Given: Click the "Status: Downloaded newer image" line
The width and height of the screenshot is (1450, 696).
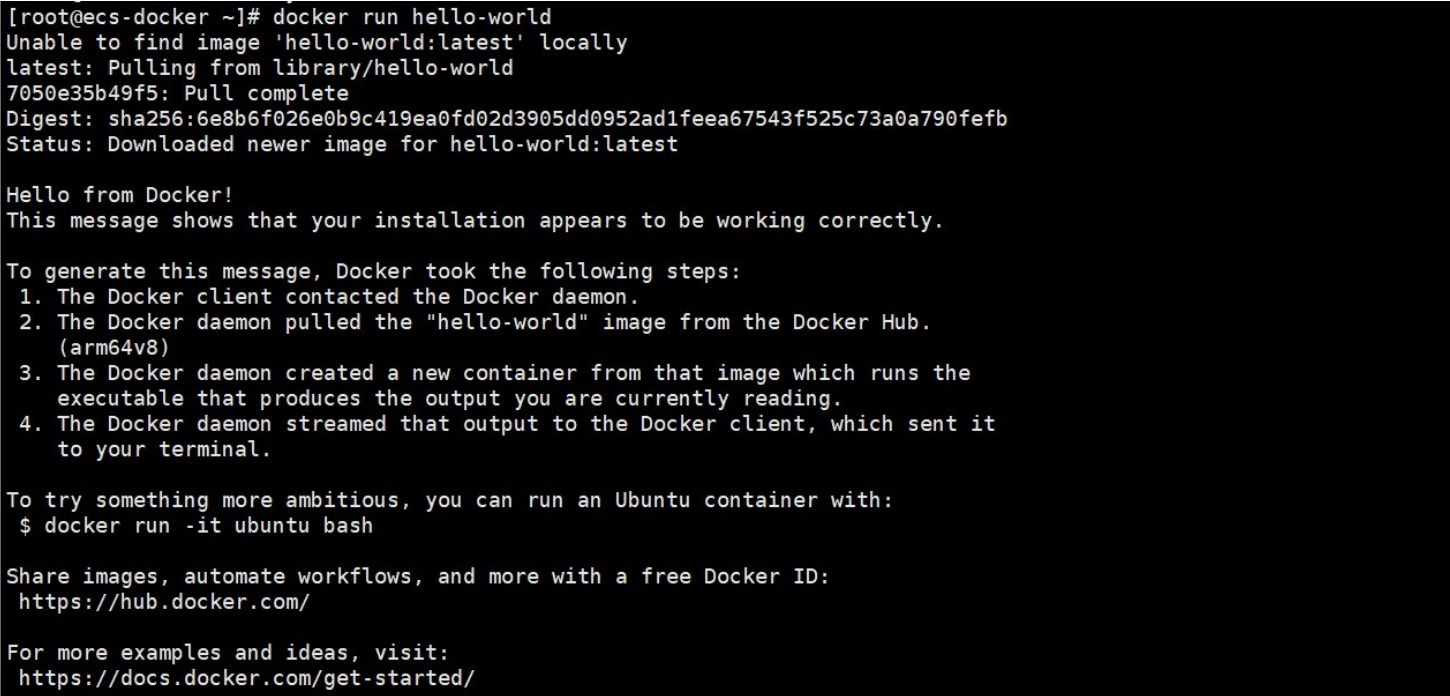Looking at the screenshot, I should [x=341, y=144].
